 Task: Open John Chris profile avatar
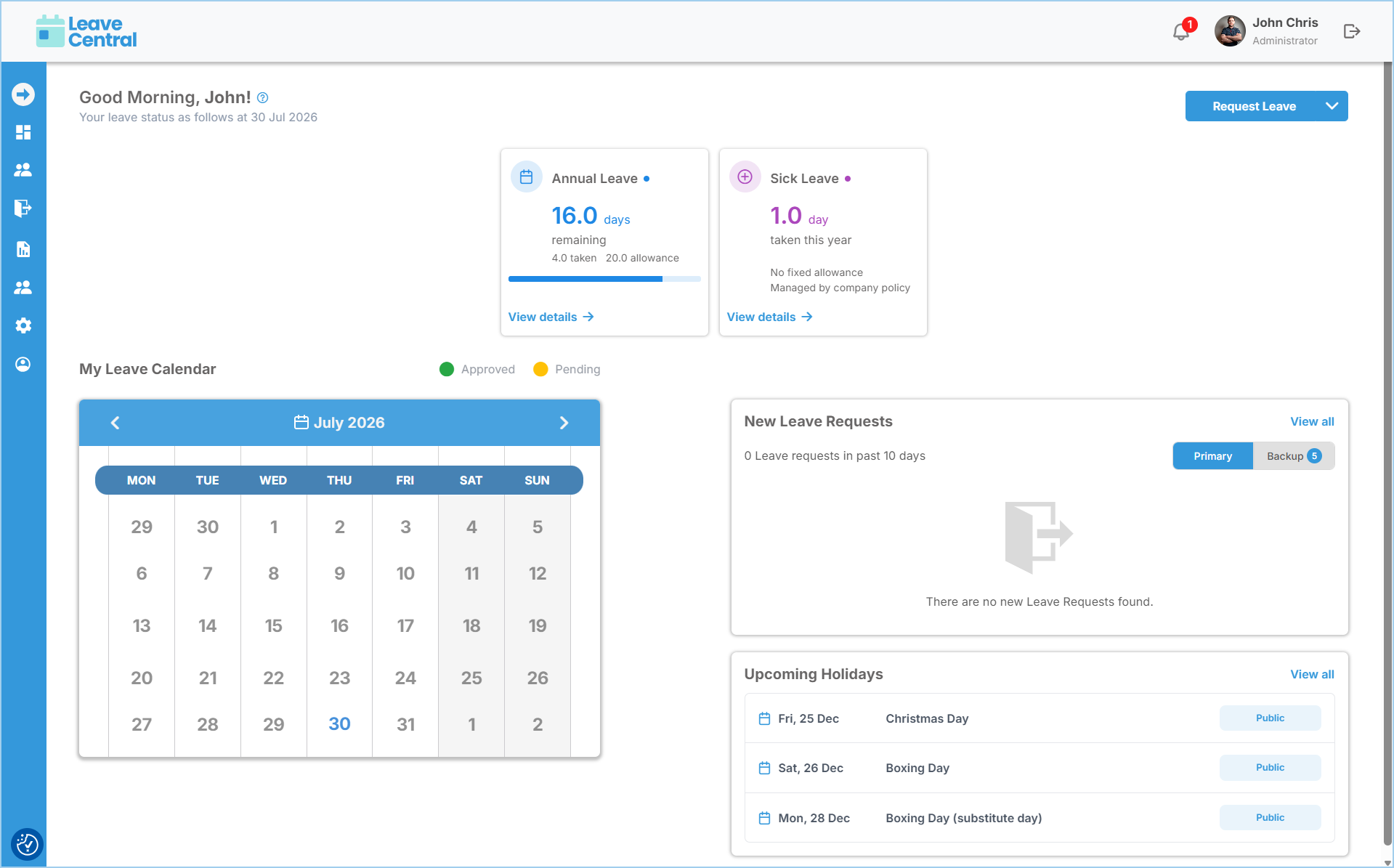point(1230,31)
